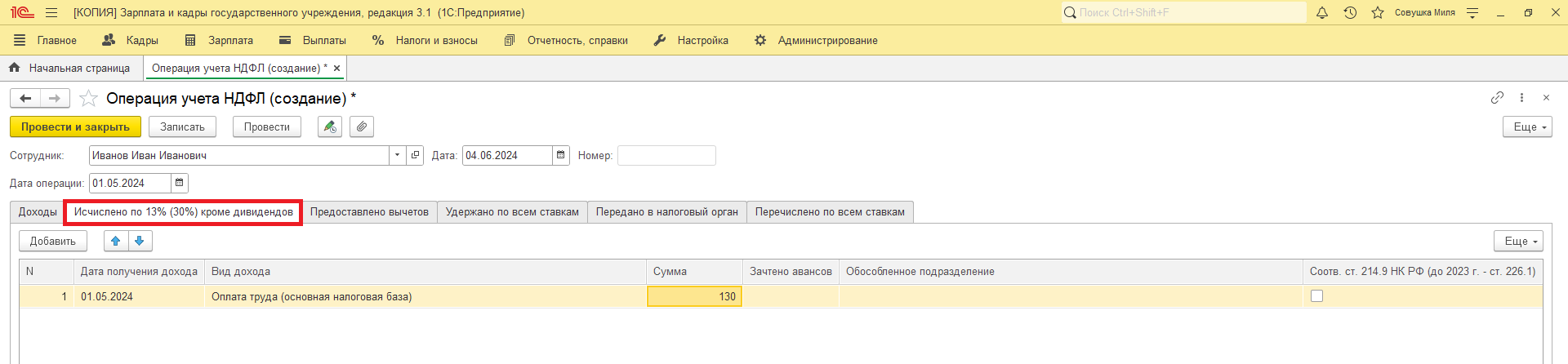The image size is (1568, 364).
Task: Open employee card button next to Сотрудник
Action: [x=415, y=155]
